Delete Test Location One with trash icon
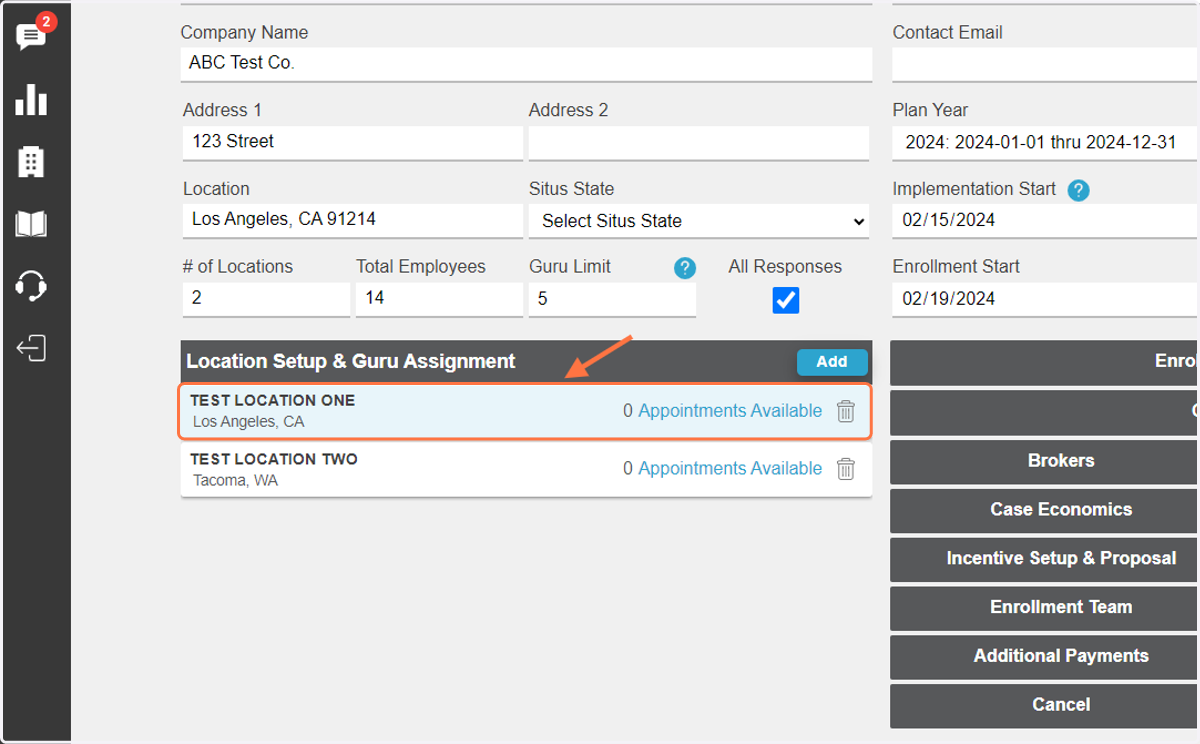The image size is (1200, 744). (x=846, y=411)
